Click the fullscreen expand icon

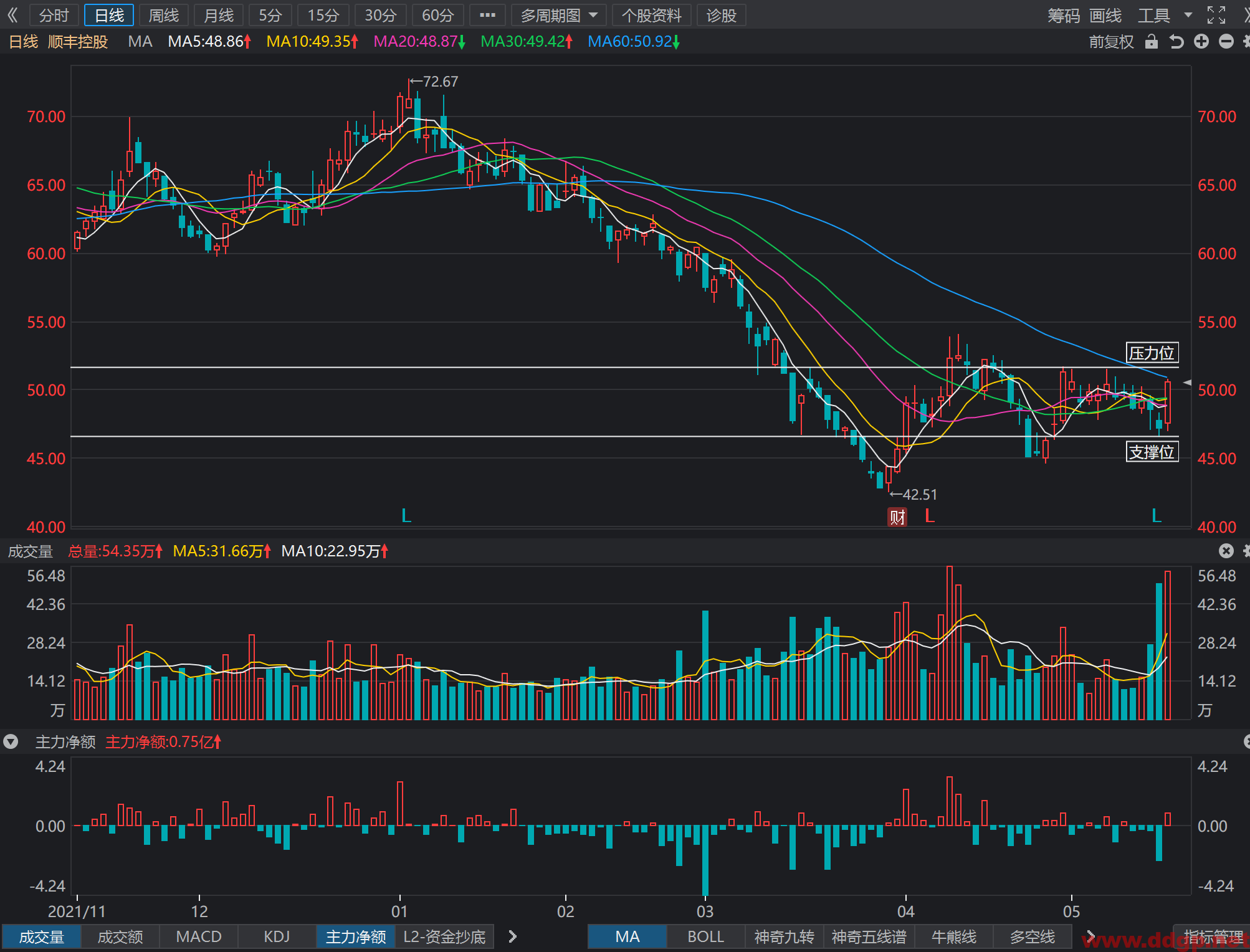tap(1216, 15)
